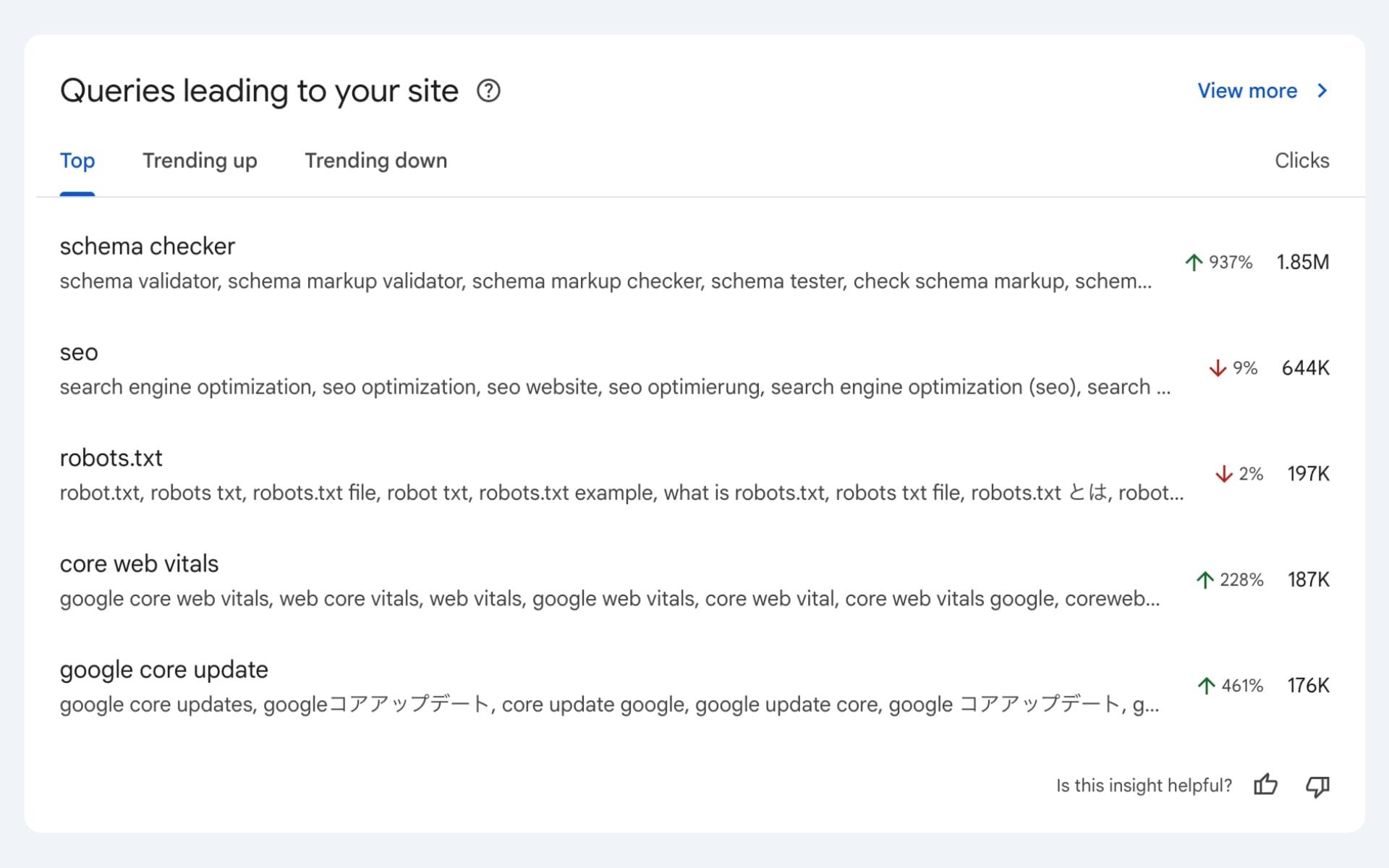
Task: Click the Clicks column header
Action: [1301, 161]
